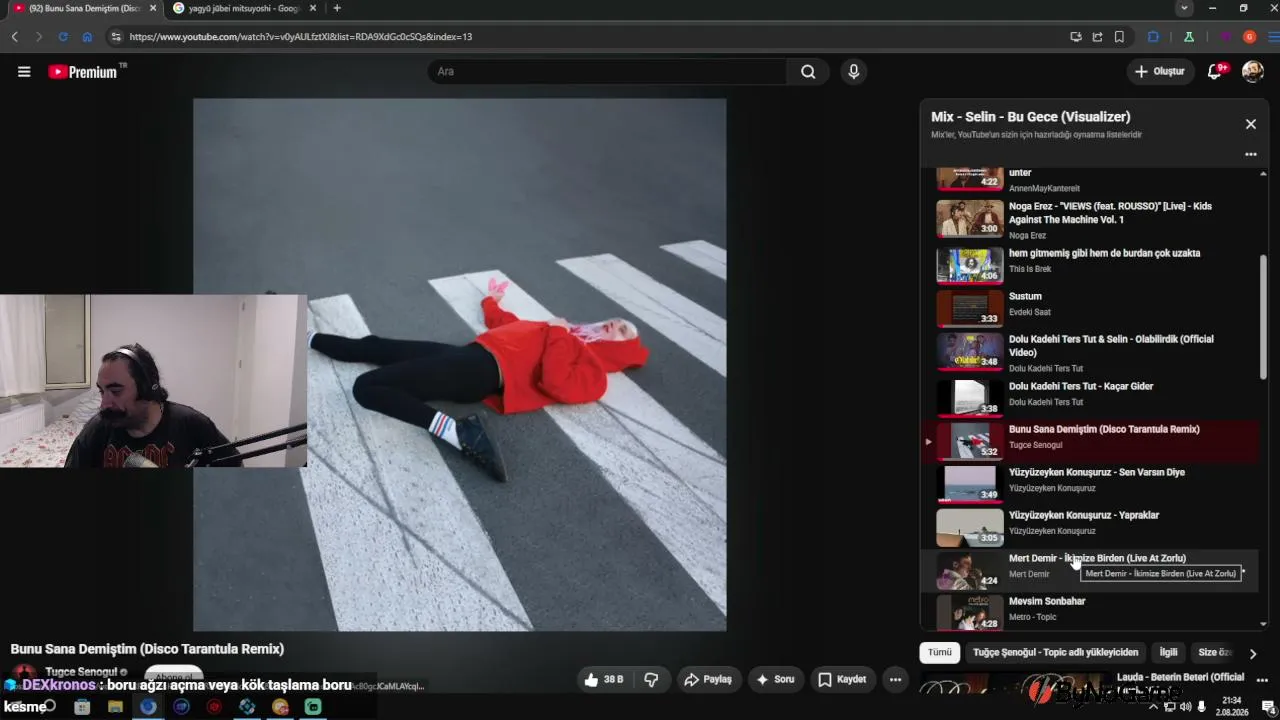This screenshot has width=1280, height=720.
Task: Open the Tugce Senogul channel link
Action: [x=82, y=672]
